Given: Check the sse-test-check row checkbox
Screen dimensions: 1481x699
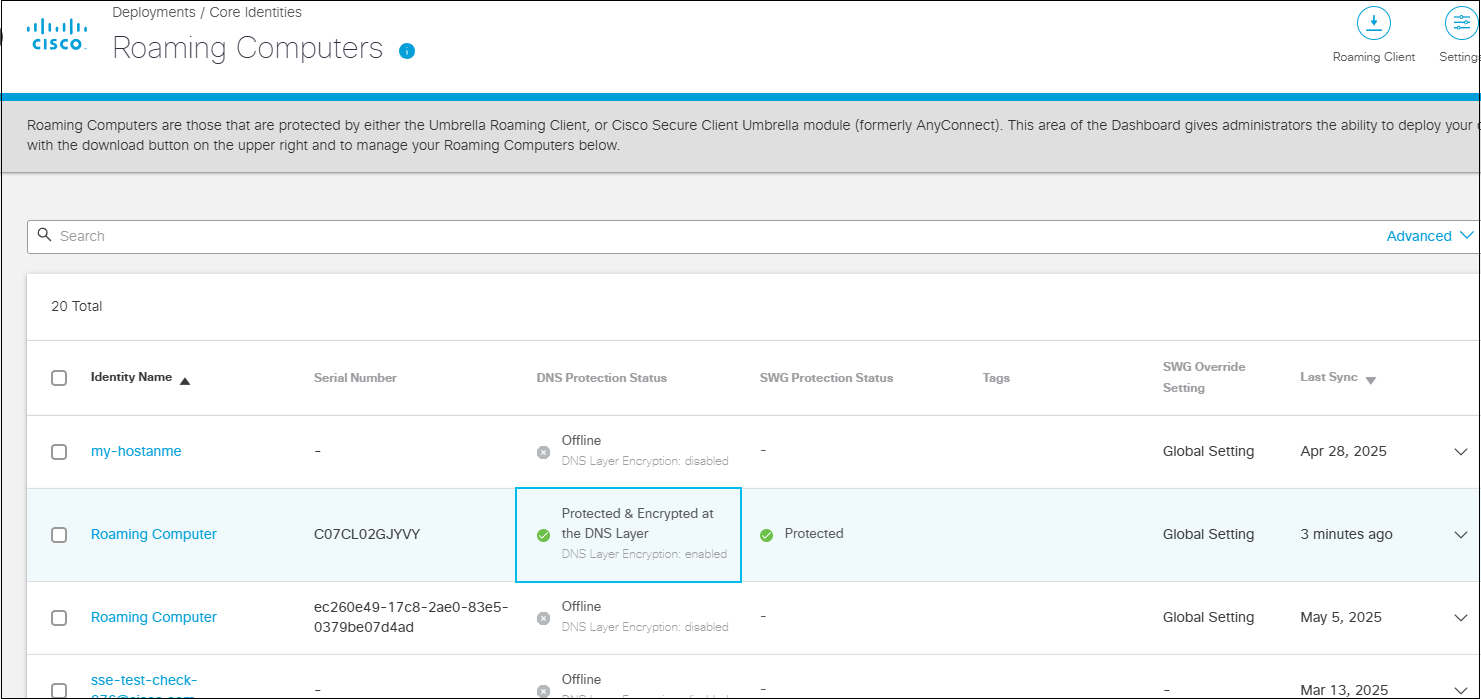Looking at the screenshot, I should (x=59, y=690).
